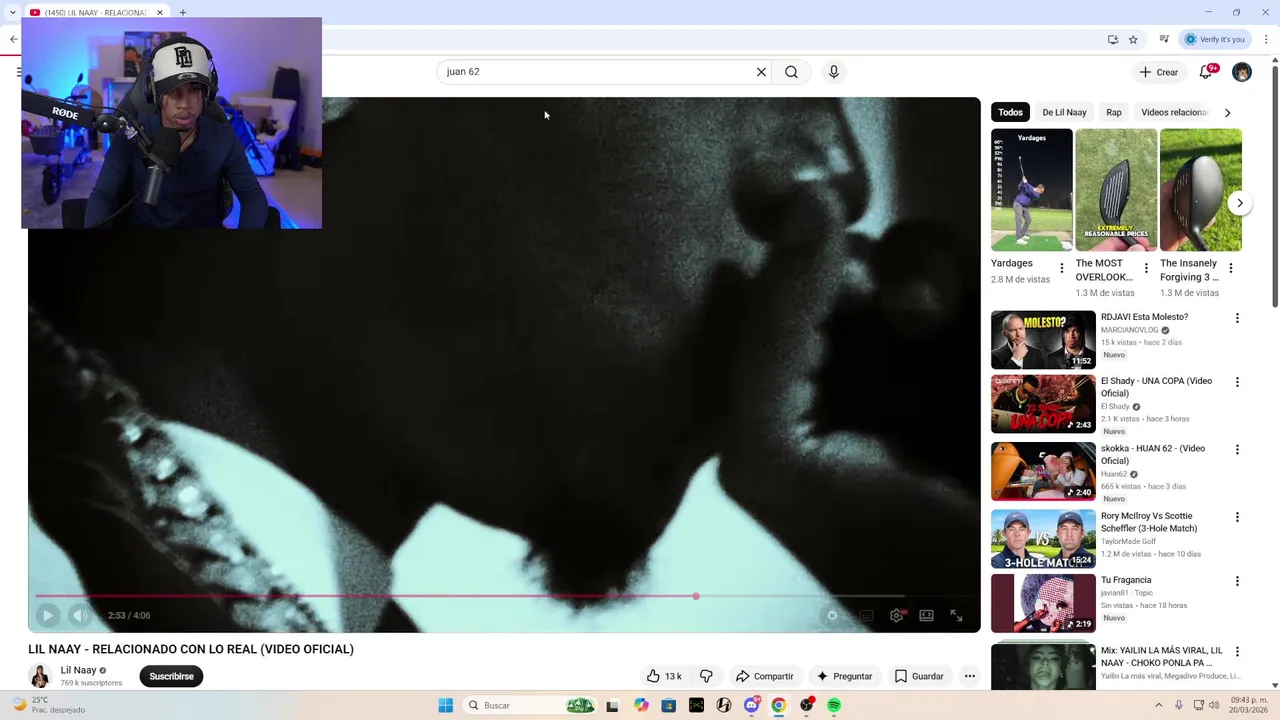Open the Lil Naay channel name link

tap(78, 670)
